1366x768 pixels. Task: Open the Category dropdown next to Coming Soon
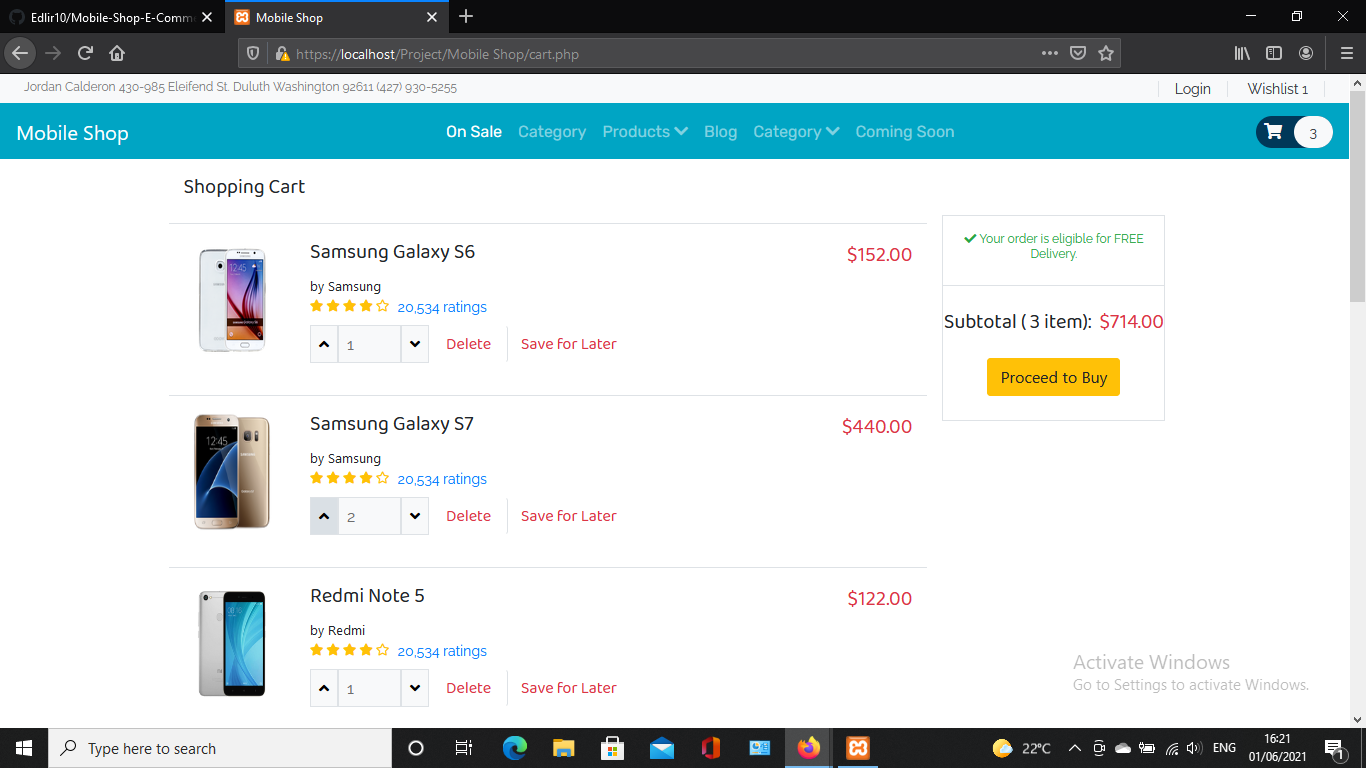point(796,131)
